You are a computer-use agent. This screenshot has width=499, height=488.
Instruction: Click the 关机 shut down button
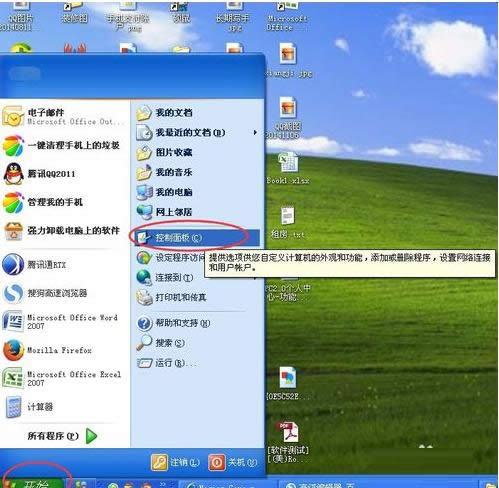tap(233, 462)
